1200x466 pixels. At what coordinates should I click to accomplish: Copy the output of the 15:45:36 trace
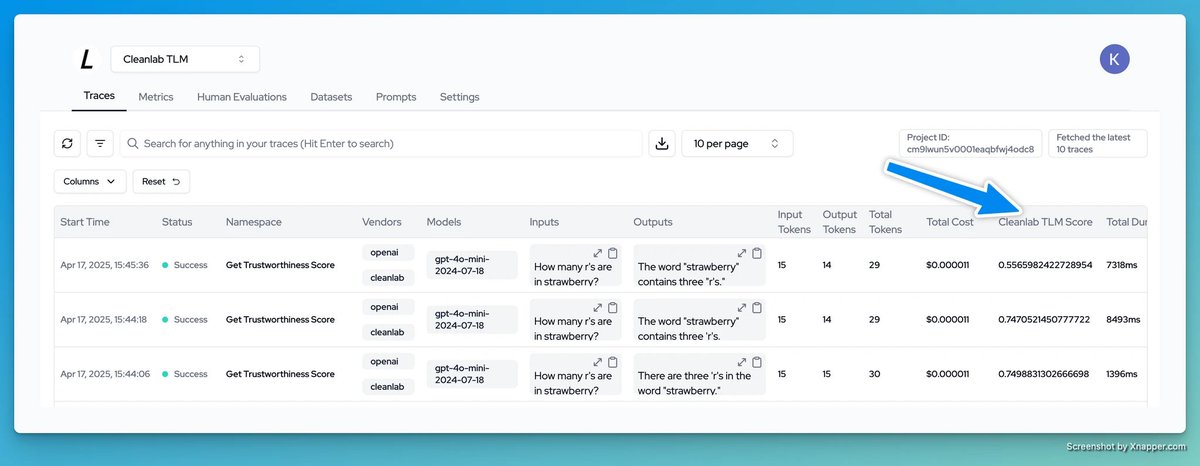pyautogui.click(x=757, y=253)
